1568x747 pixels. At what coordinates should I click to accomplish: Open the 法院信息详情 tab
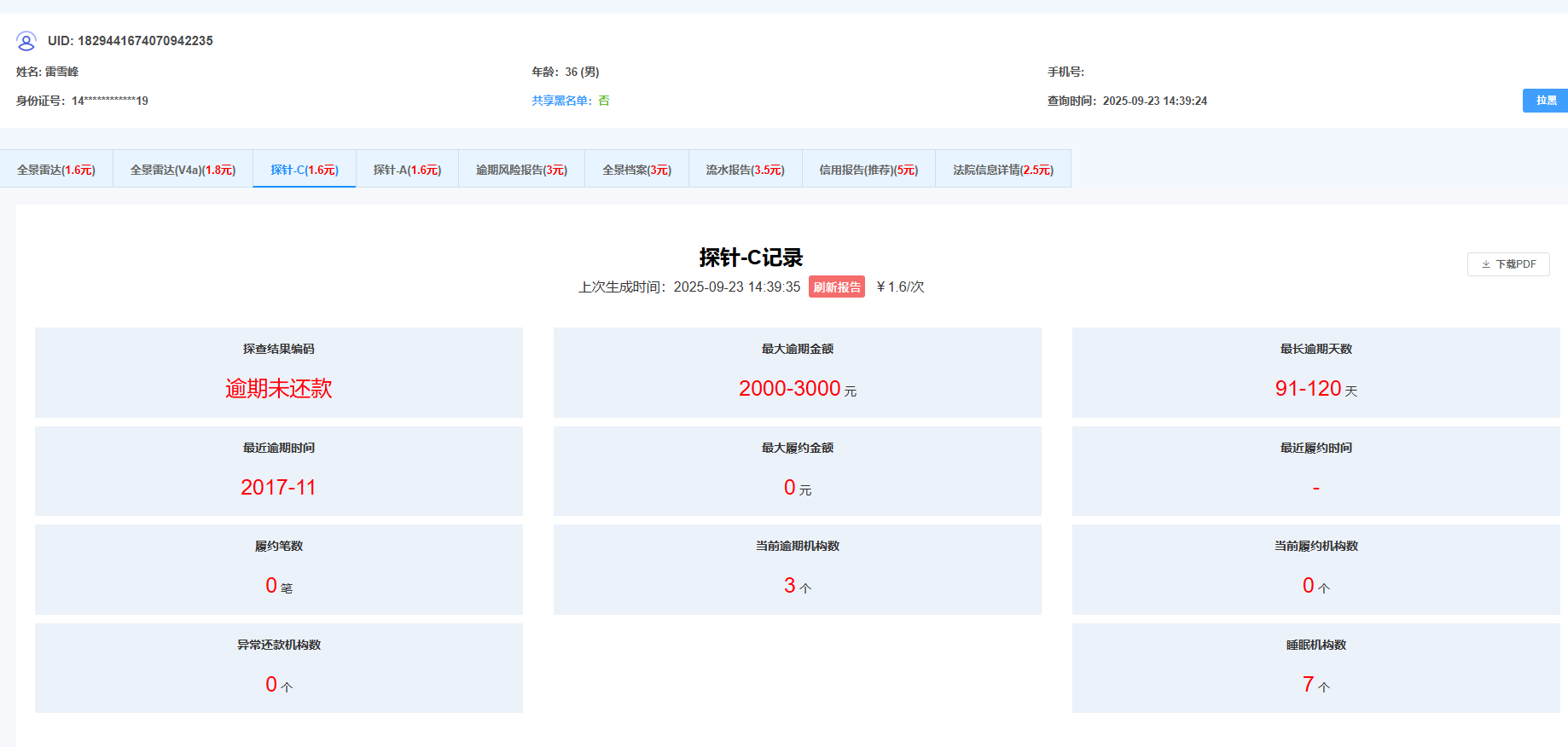coord(1003,170)
